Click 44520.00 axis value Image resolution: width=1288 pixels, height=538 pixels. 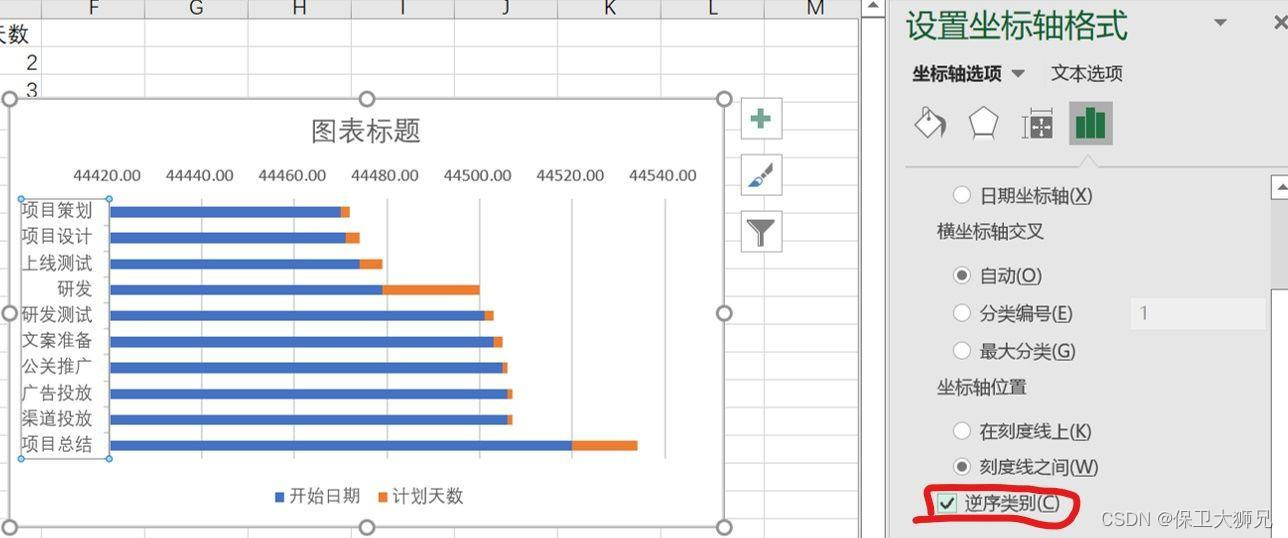click(570, 176)
